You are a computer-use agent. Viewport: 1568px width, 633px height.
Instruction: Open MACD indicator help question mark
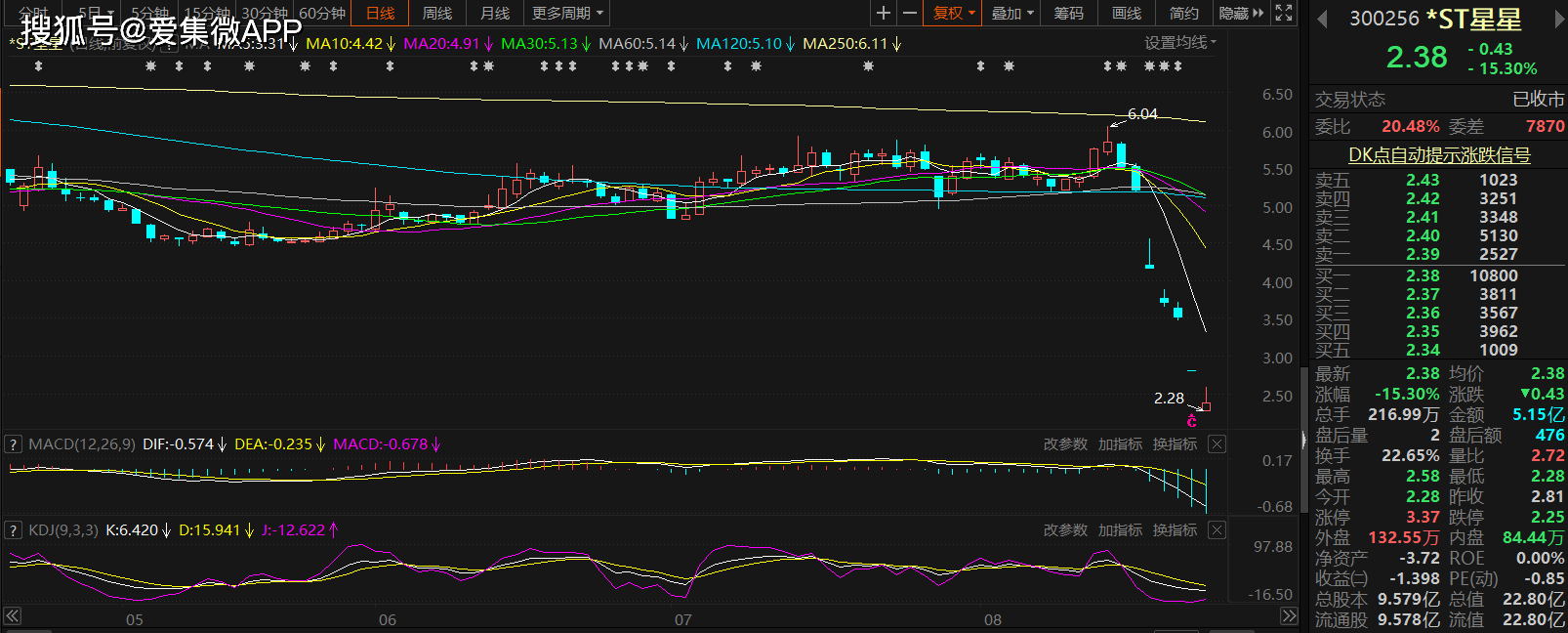click(x=14, y=444)
